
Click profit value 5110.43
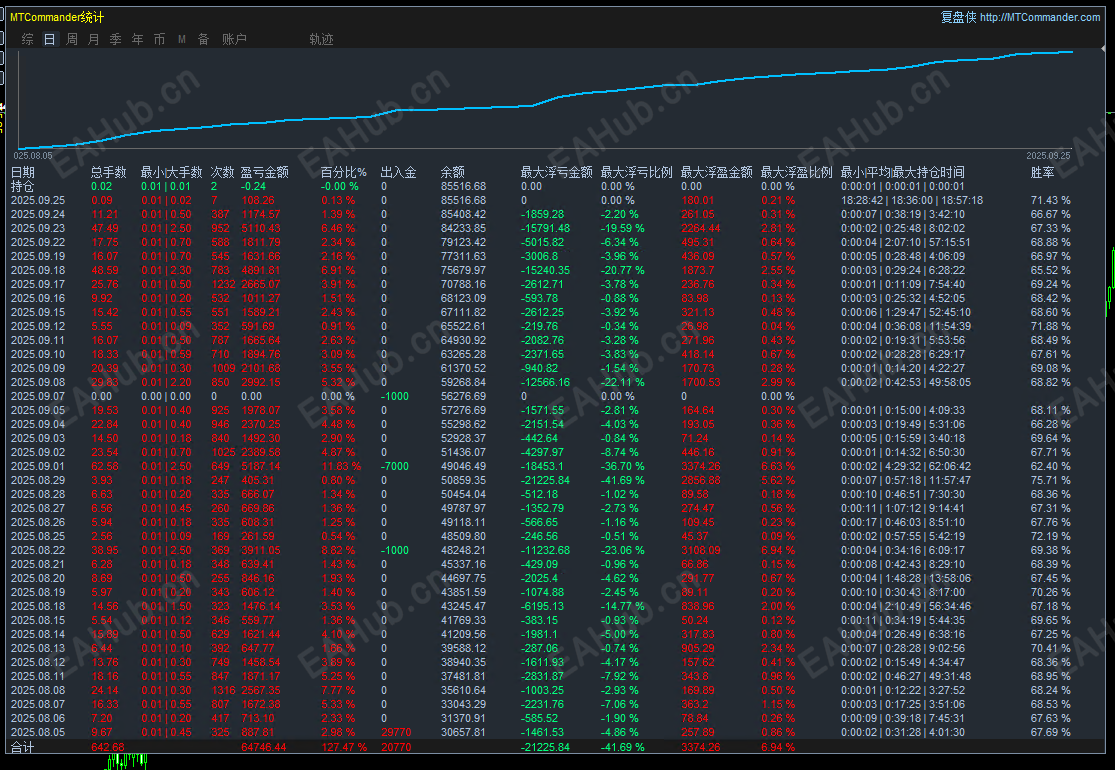click(260, 228)
